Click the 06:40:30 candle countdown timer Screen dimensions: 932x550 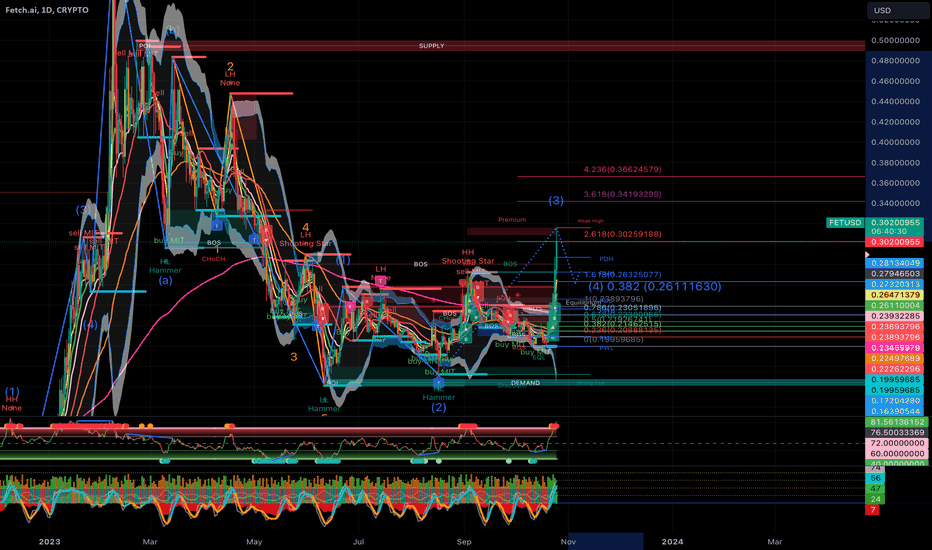(890, 231)
